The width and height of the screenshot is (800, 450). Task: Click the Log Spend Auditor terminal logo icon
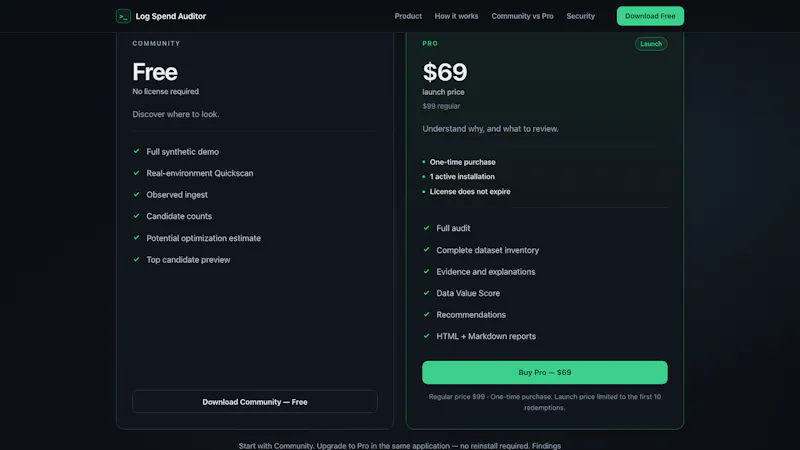[123, 16]
